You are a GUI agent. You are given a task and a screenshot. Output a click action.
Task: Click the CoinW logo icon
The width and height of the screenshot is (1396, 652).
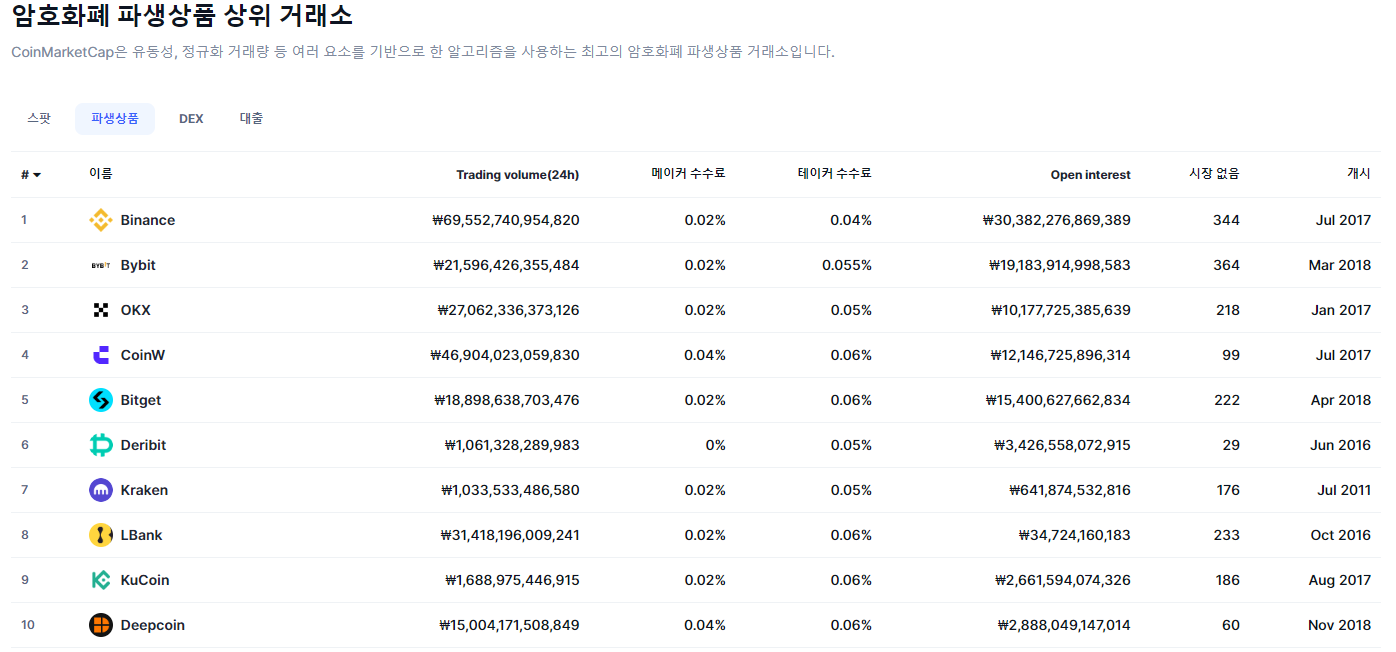point(99,354)
